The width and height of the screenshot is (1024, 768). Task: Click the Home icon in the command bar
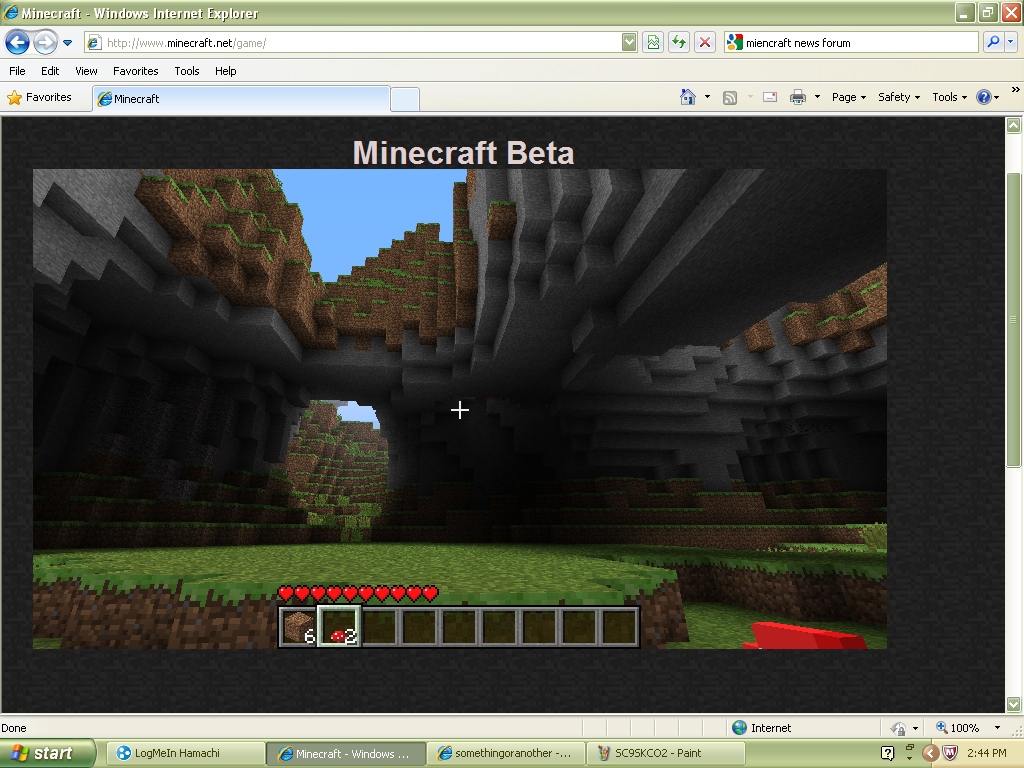688,97
